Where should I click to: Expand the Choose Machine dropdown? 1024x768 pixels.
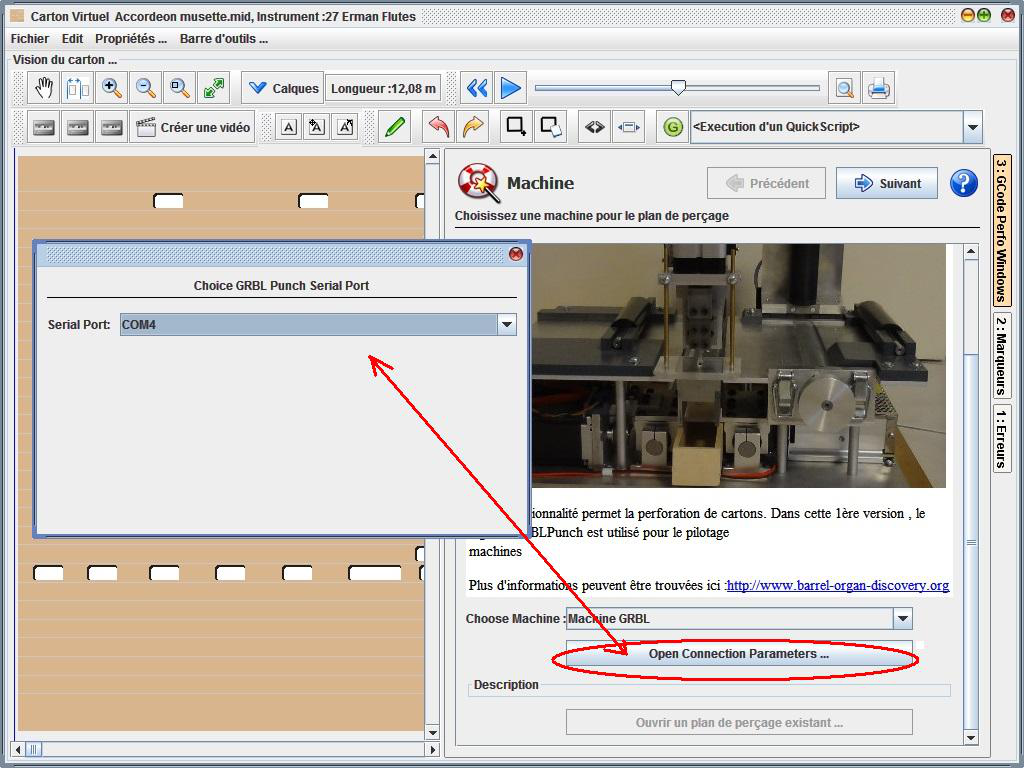(901, 619)
